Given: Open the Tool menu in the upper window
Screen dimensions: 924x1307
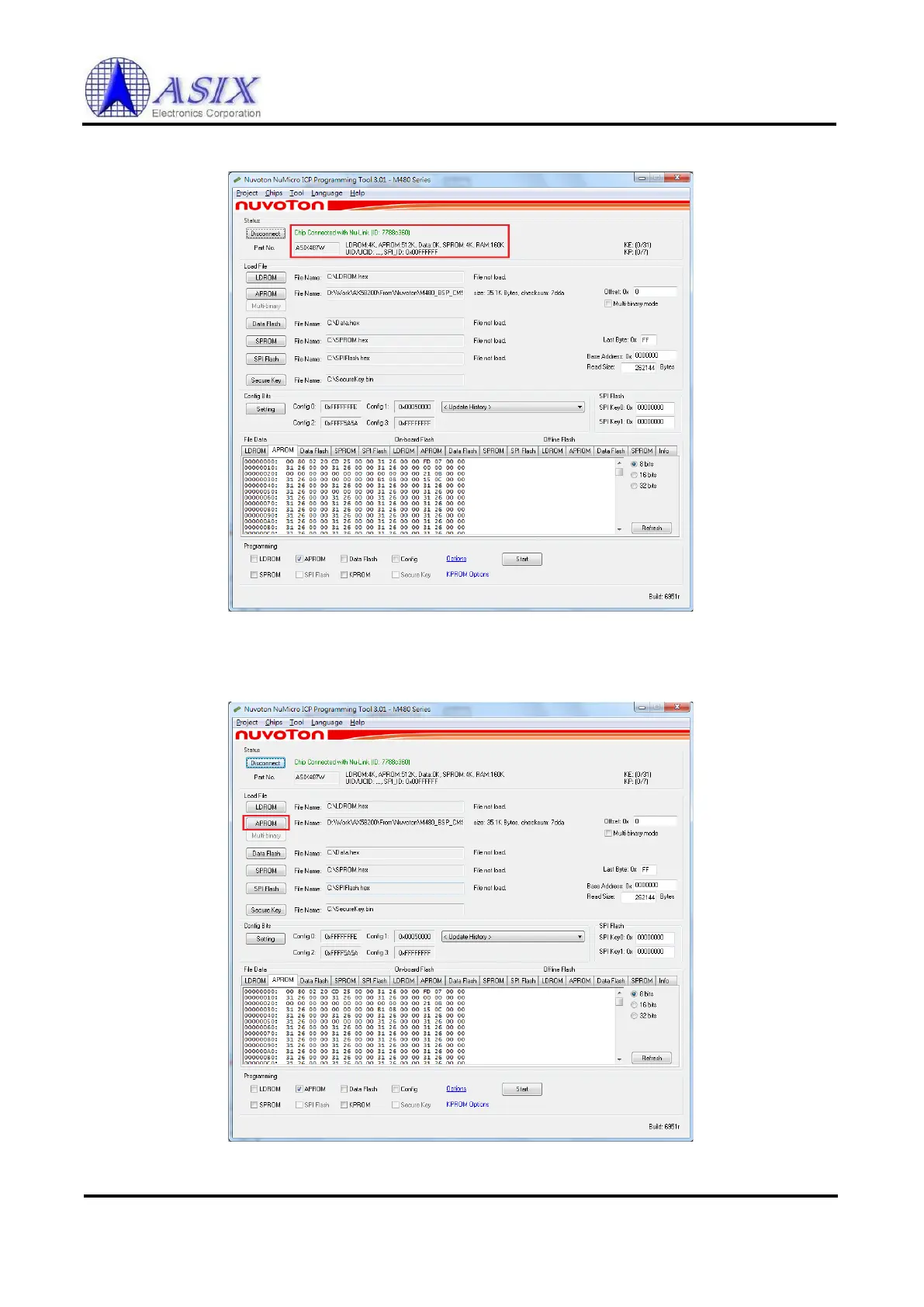Looking at the screenshot, I should tap(296, 193).
